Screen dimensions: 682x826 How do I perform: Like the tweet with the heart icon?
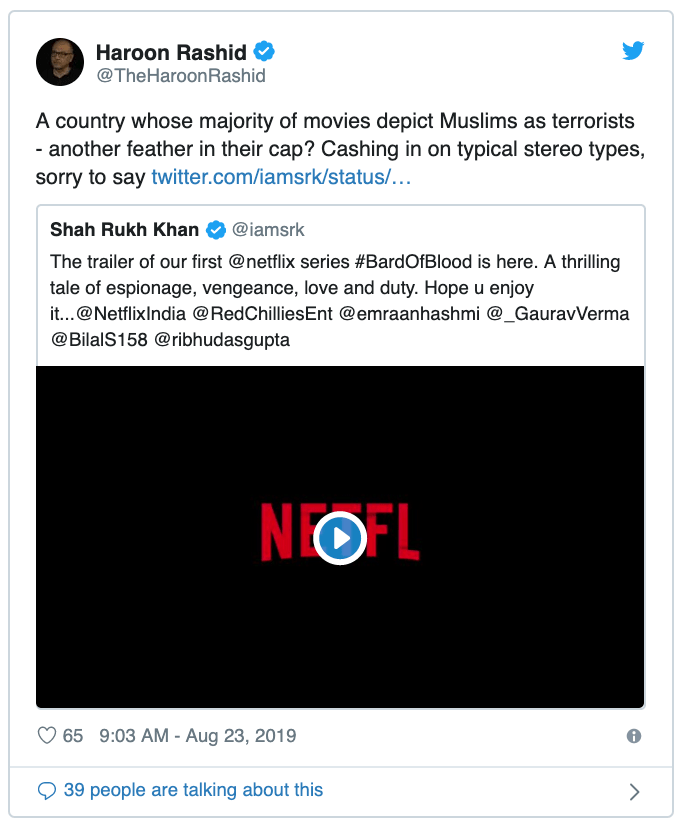47,735
